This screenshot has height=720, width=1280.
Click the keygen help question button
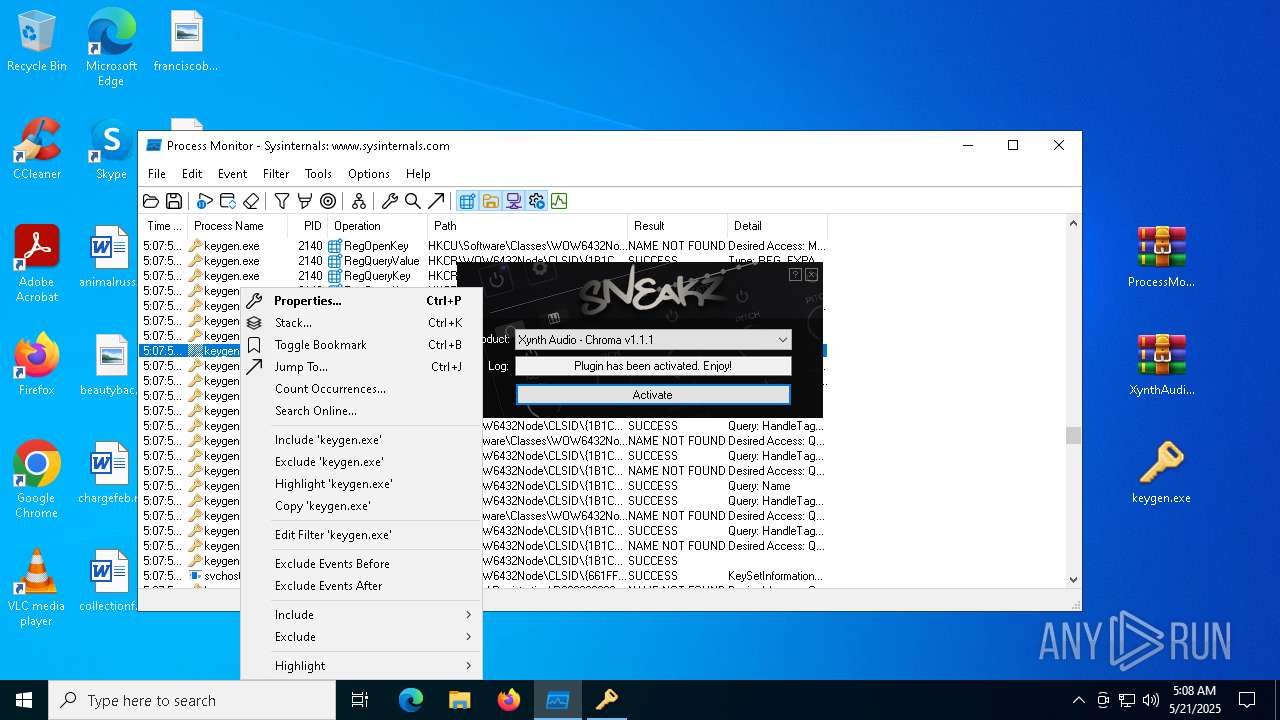pyautogui.click(x=795, y=275)
